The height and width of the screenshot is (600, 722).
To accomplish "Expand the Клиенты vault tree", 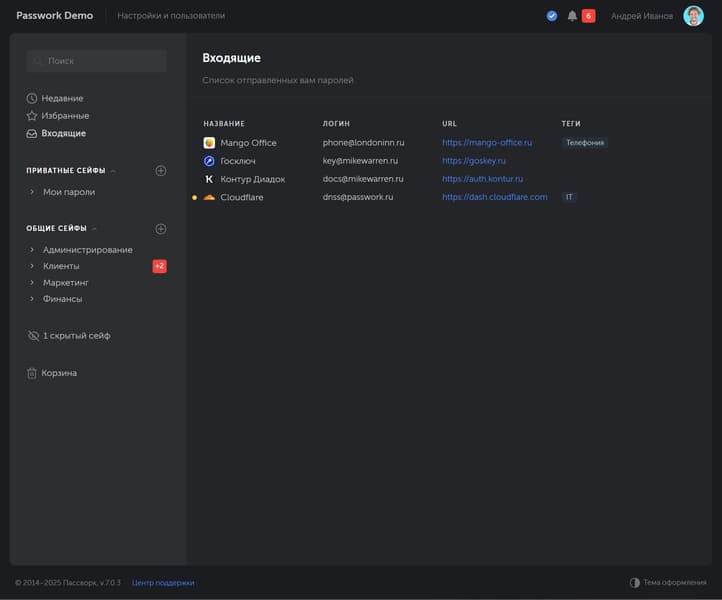I will coord(32,266).
